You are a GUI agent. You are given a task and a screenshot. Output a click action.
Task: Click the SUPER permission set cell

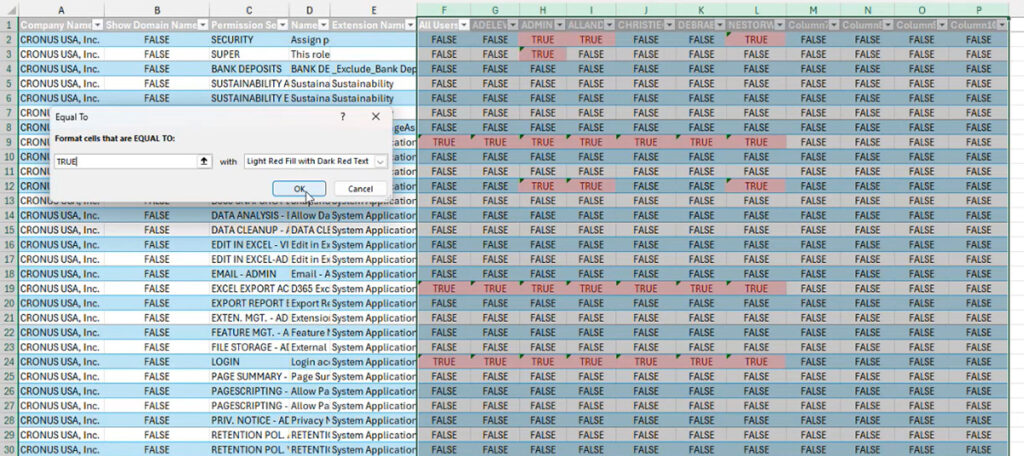click(x=249, y=54)
